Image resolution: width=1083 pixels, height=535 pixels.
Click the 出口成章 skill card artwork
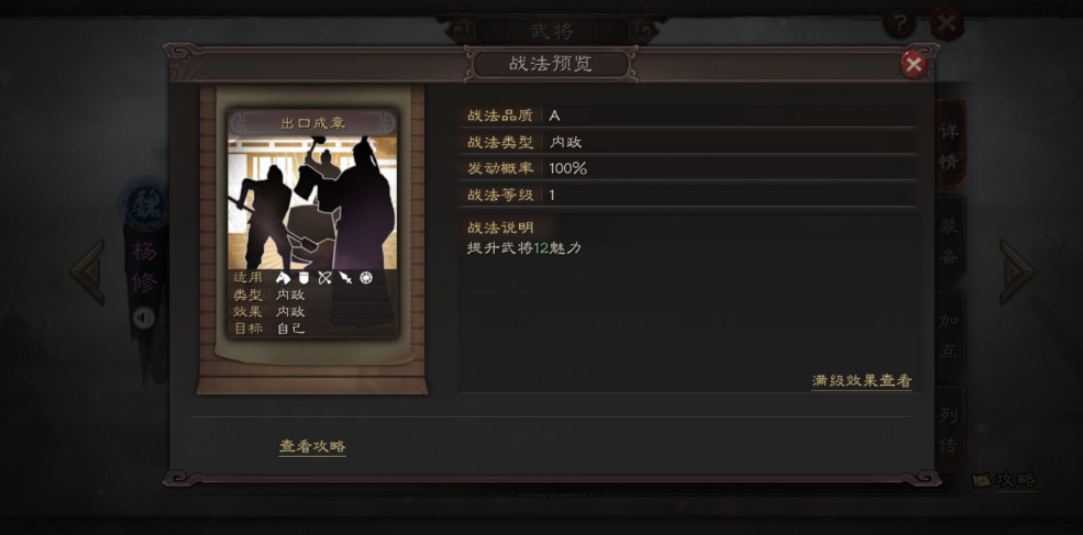click(313, 203)
